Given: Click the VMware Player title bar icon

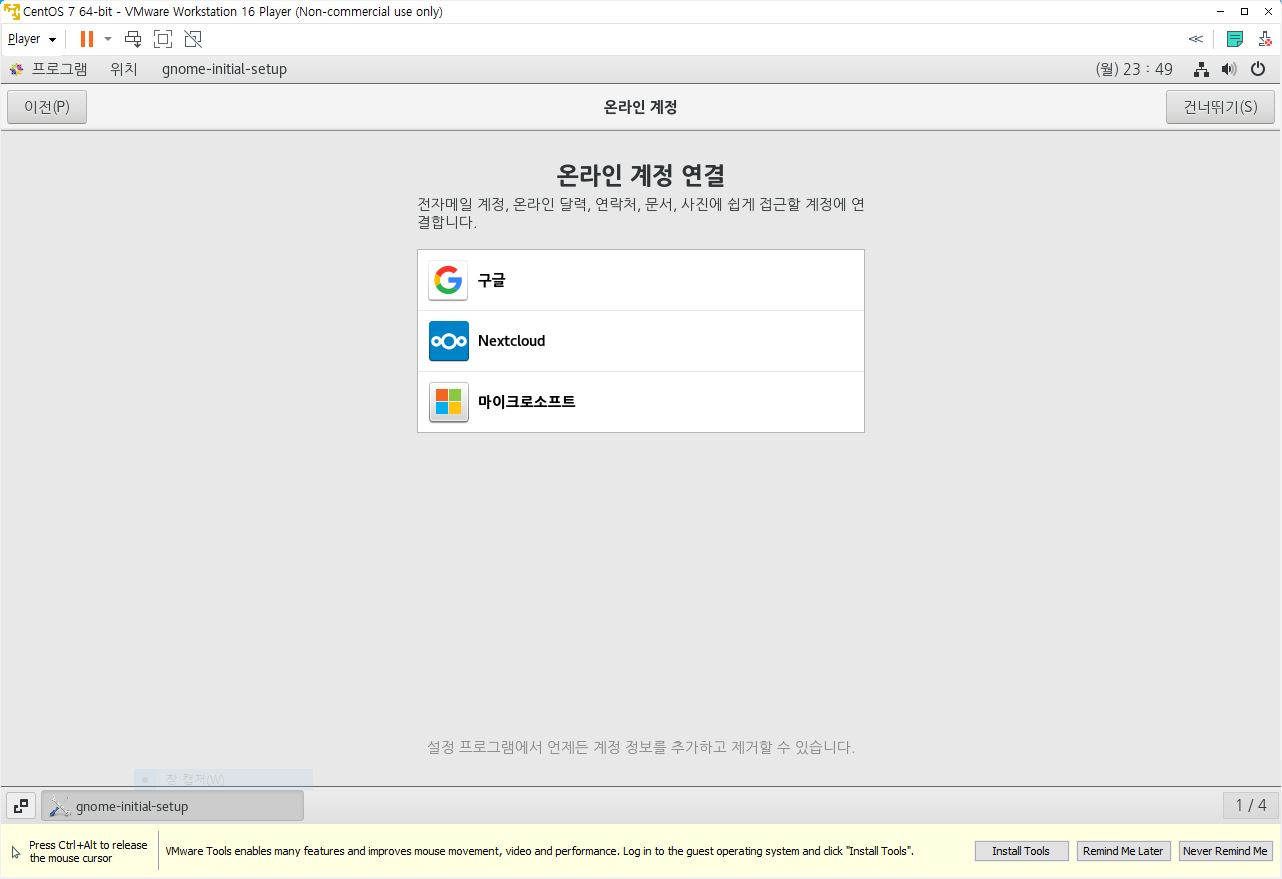Looking at the screenshot, I should [x=12, y=12].
